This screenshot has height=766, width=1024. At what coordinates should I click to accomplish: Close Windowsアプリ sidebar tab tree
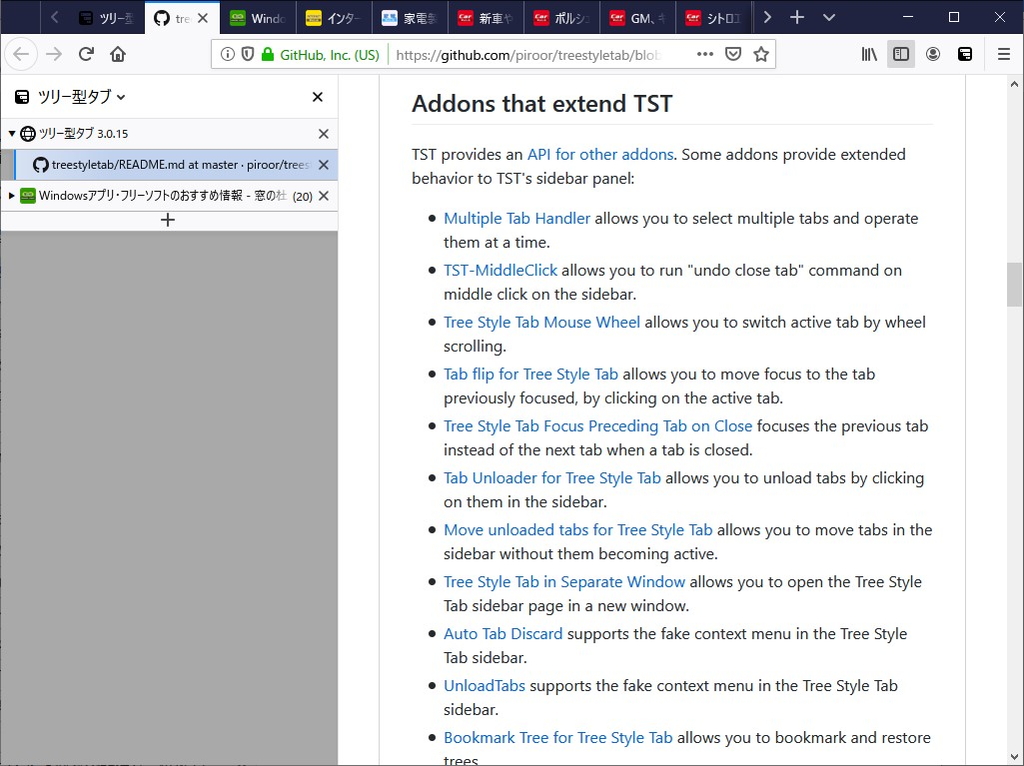click(323, 195)
